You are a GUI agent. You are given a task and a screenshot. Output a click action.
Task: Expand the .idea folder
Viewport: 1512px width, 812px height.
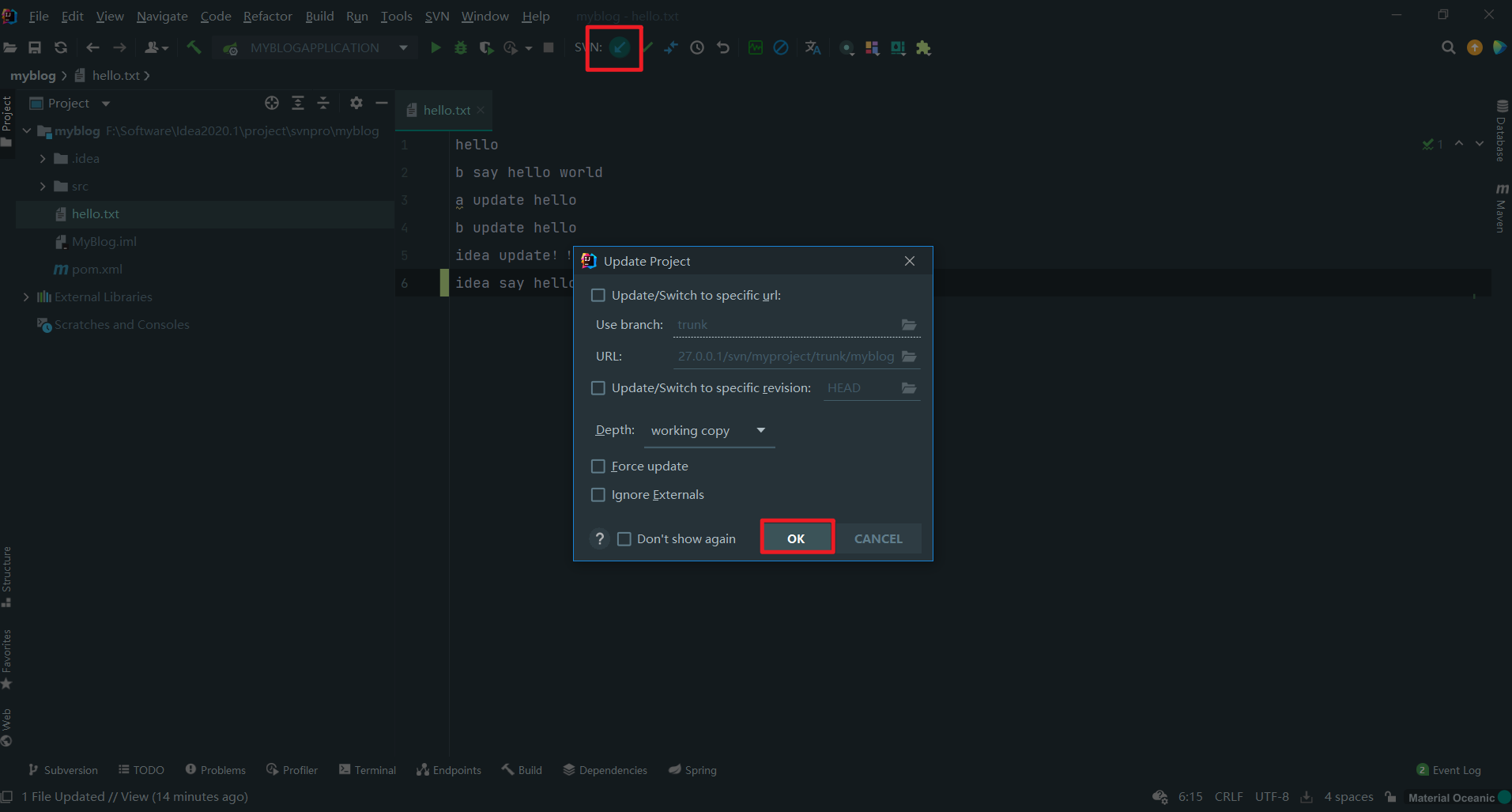[43, 158]
